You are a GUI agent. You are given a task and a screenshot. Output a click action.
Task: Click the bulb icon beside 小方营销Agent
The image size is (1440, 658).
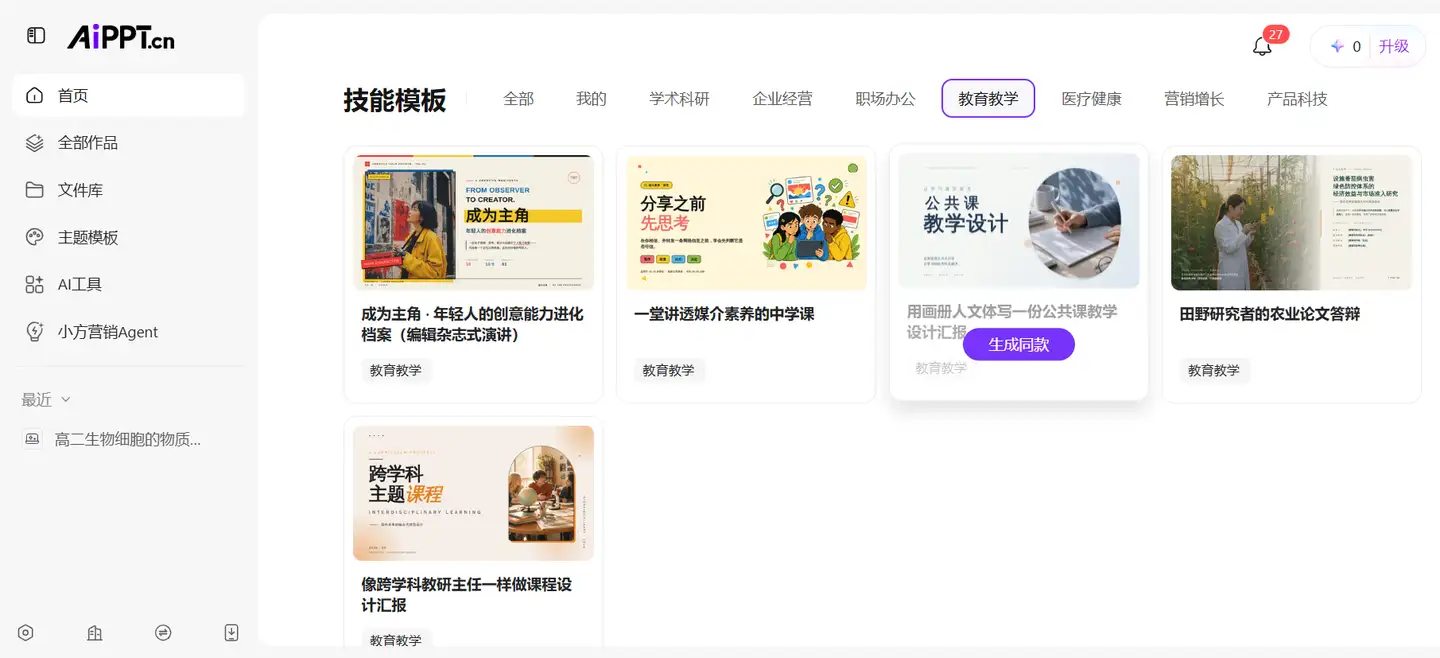click(x=35, y=332)
